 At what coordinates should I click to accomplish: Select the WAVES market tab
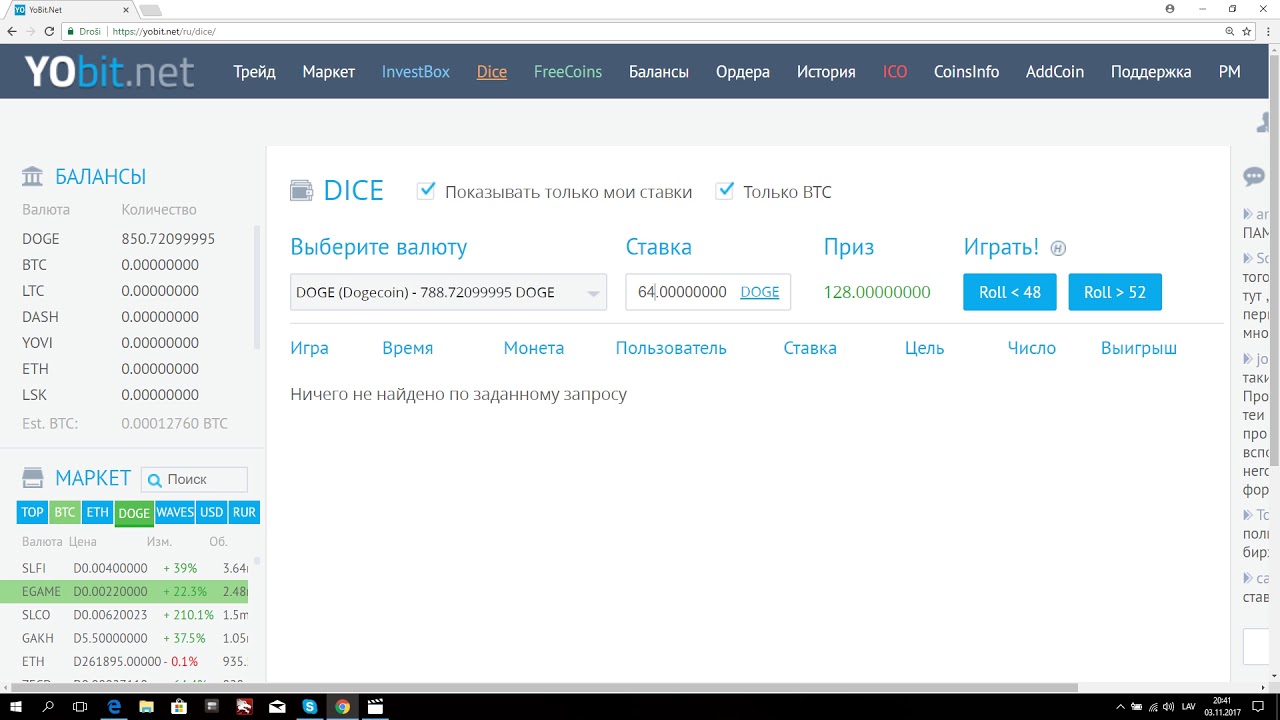pos(175,512)
